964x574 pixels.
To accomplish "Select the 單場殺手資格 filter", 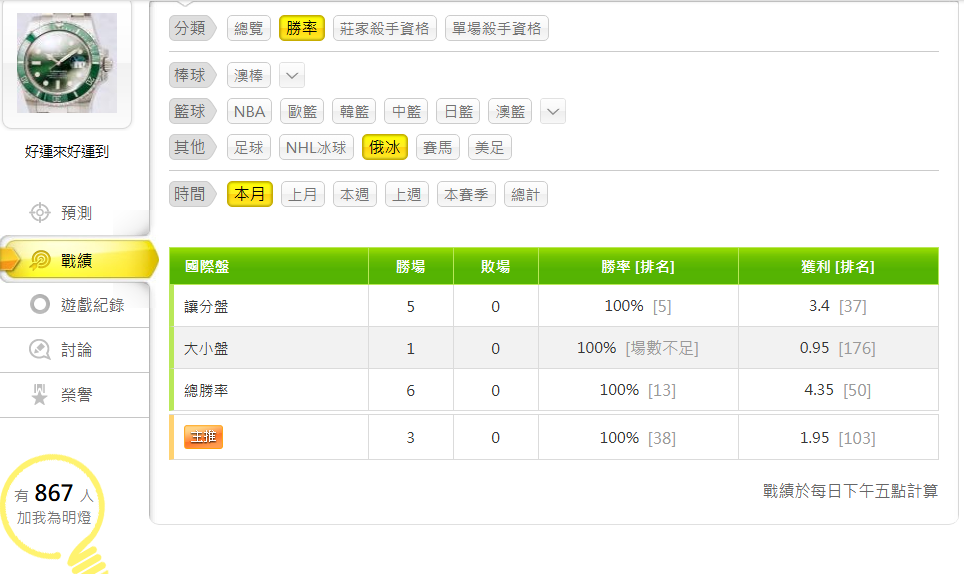I will 496,28.
